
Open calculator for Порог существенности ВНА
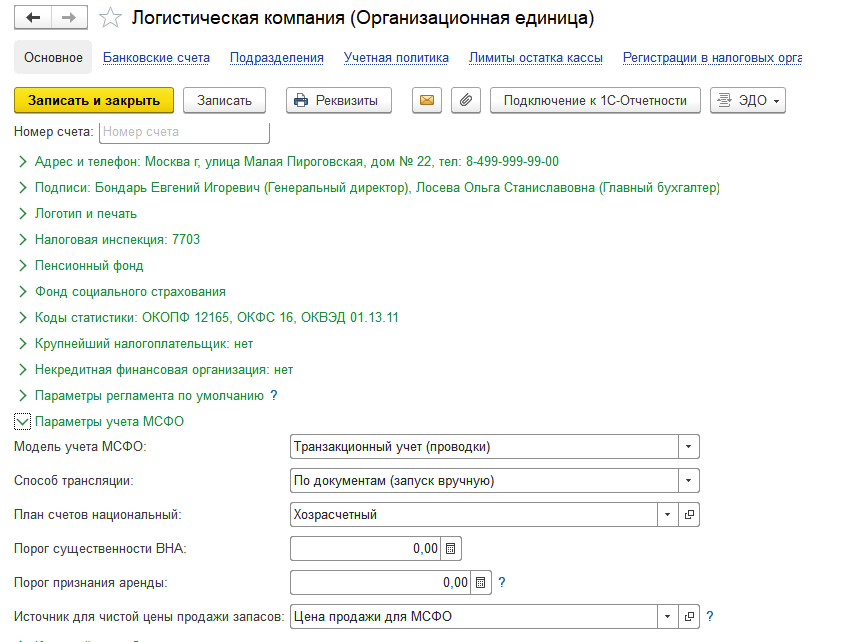coord(451,549)
